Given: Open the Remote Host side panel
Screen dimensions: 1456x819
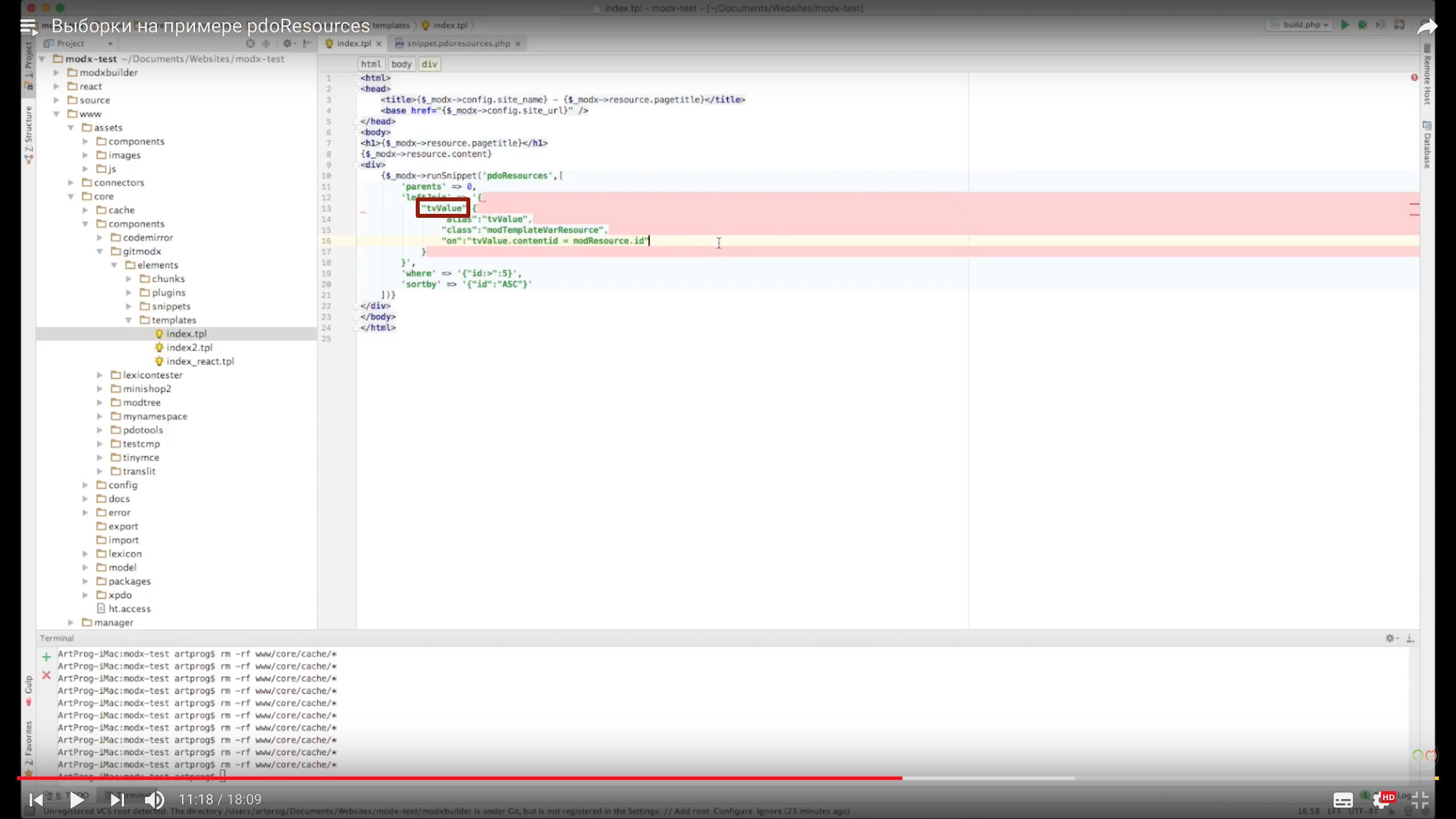Looking at the screenshot, I should tap(1427, 75).
